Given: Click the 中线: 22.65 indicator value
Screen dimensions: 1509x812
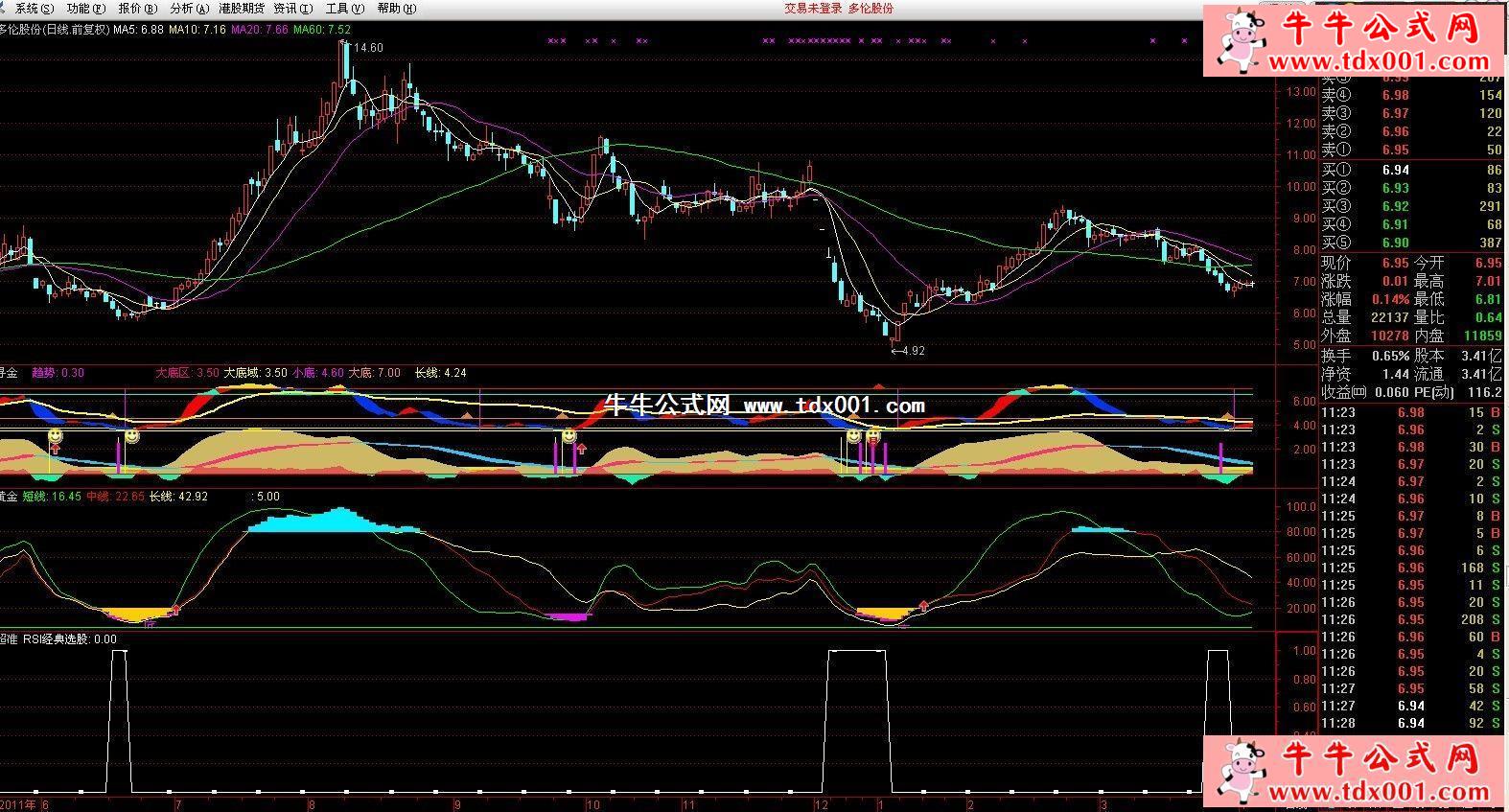Looking at the screenshot, I should [x=115, y=497].
